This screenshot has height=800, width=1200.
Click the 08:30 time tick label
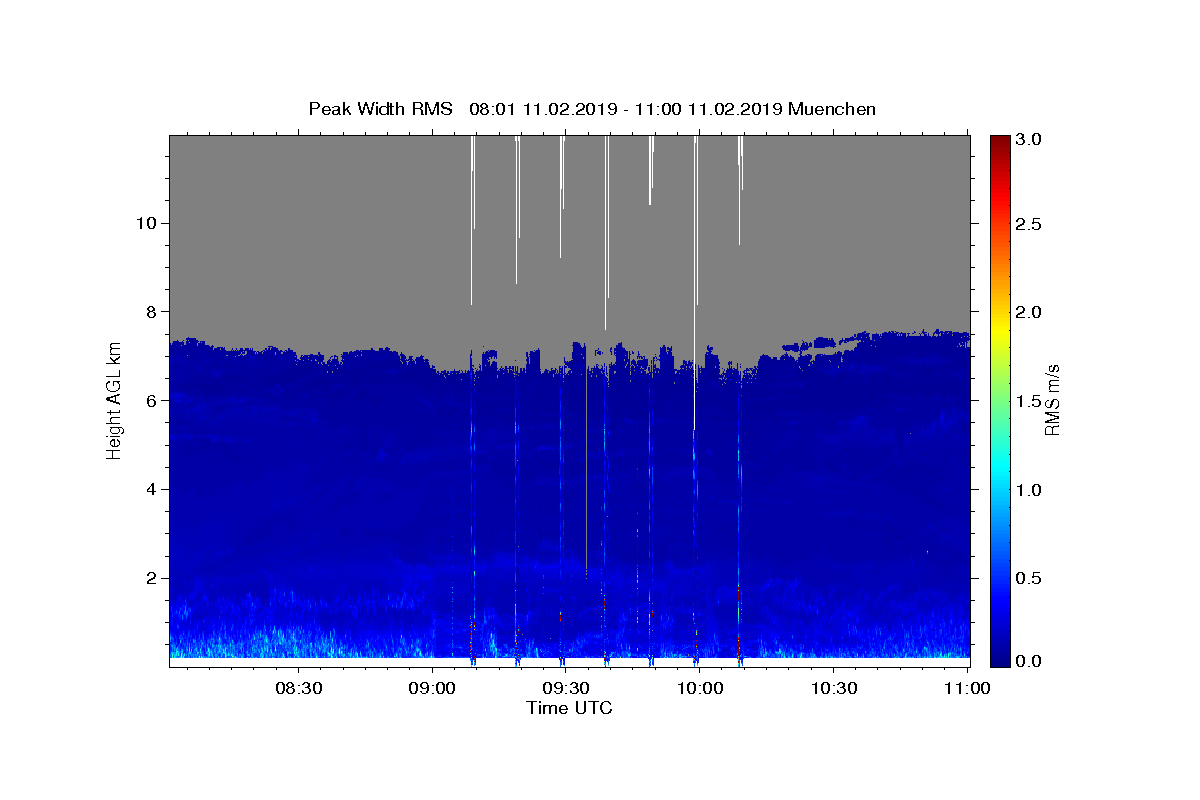click(298, 688)
